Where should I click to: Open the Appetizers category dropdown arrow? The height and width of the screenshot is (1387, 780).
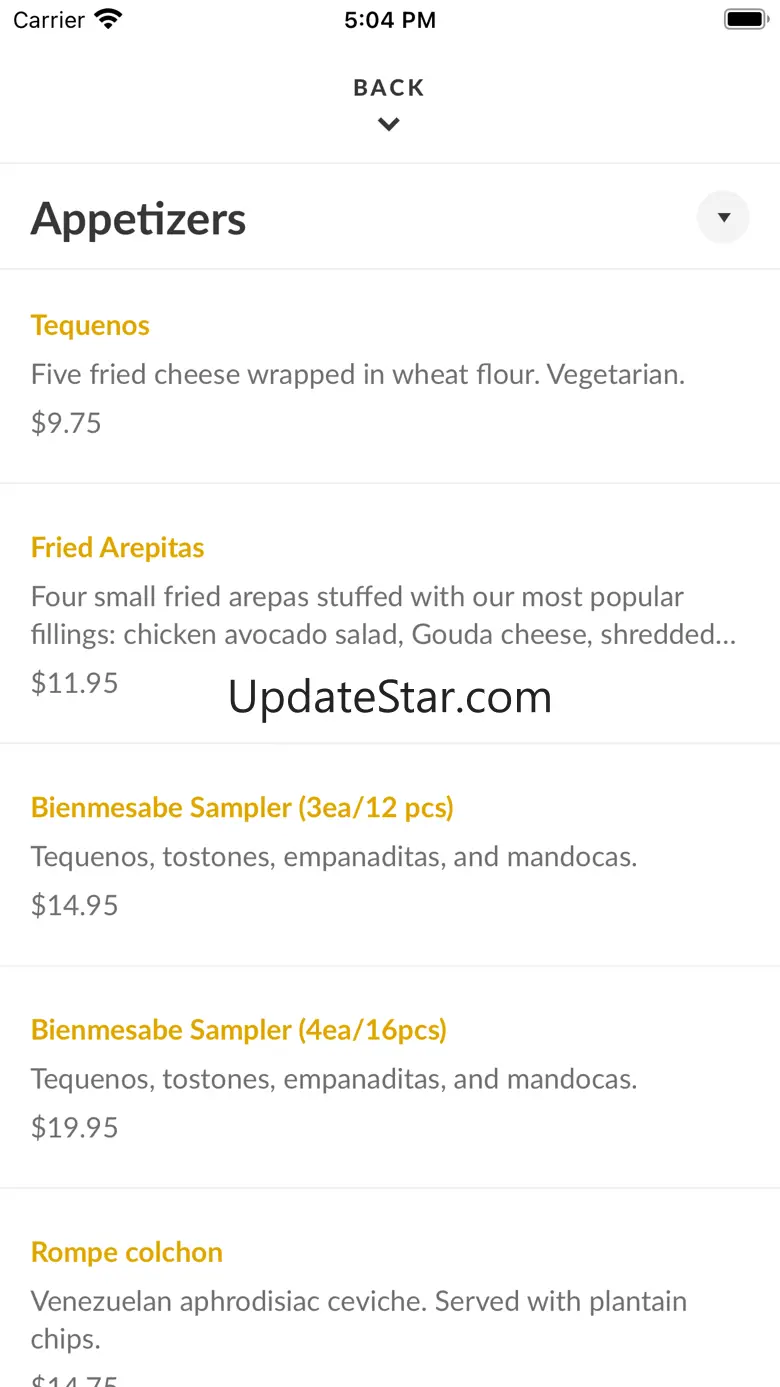(x=723, y=217)
